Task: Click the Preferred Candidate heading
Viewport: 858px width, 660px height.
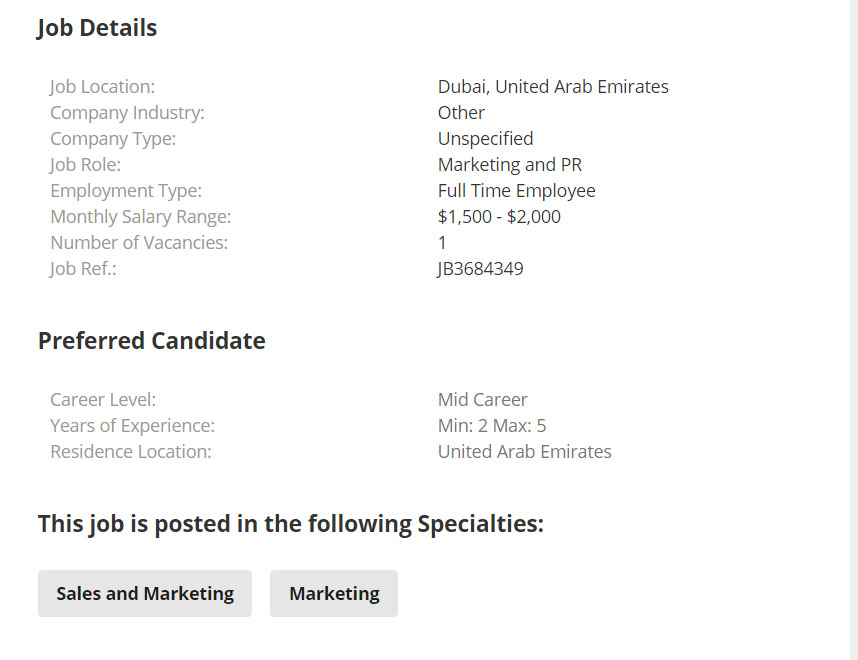Action: tap(151, 340)
